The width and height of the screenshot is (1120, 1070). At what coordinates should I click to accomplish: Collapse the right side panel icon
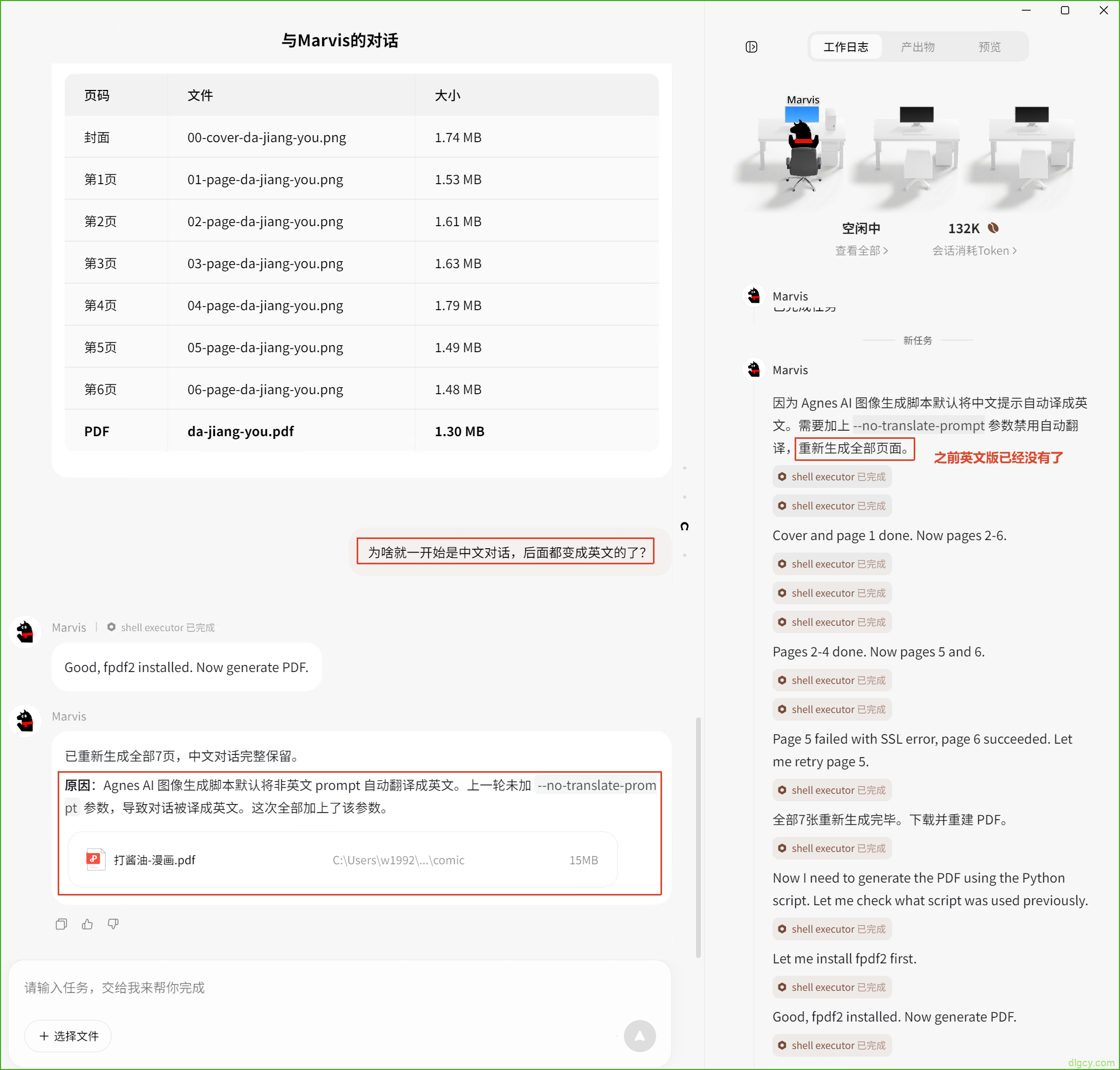pos(752,47)
